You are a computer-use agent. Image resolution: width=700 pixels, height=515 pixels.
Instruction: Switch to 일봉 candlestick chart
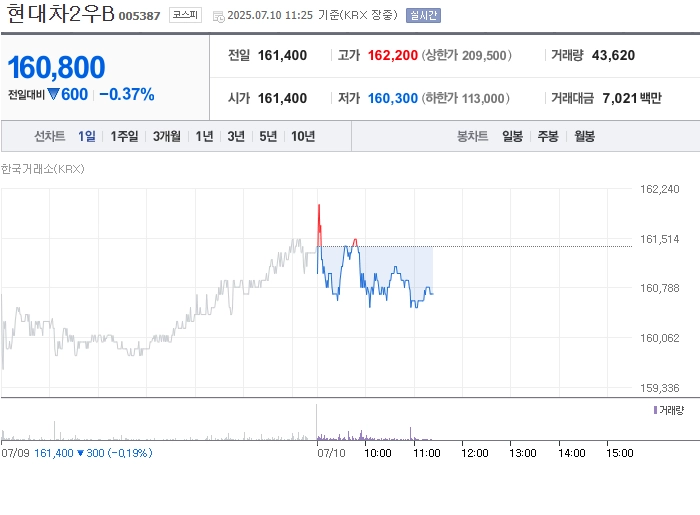click(x=512, y=136)
